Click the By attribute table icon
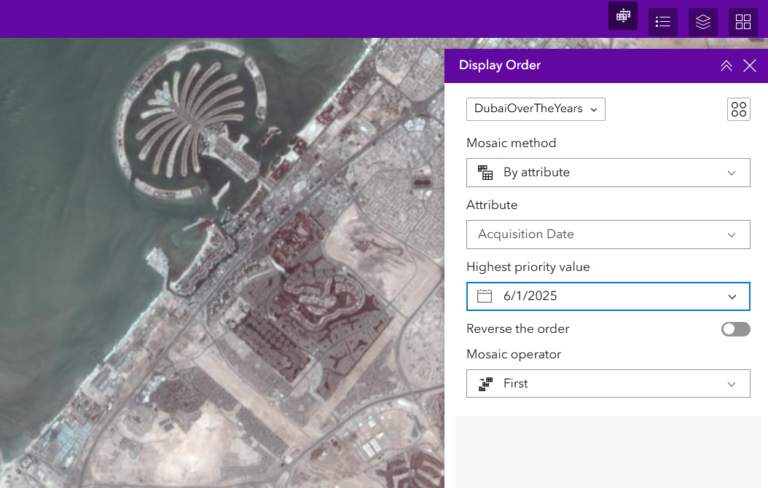This screenshot has height=488, width=768. [485, 172]
